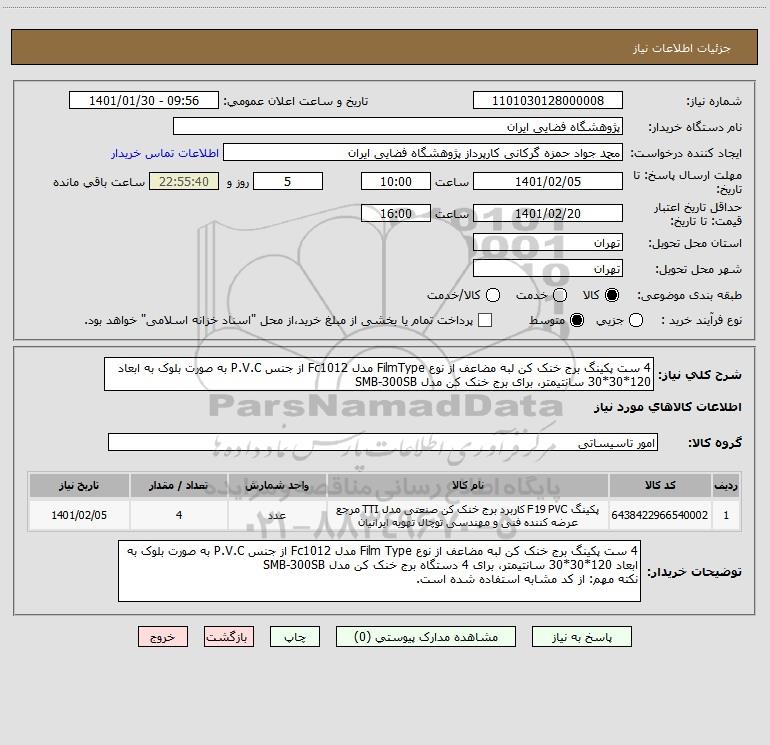
Task: Click the خروج exit button
Action: pyautogui.click(x=163, y=636)
